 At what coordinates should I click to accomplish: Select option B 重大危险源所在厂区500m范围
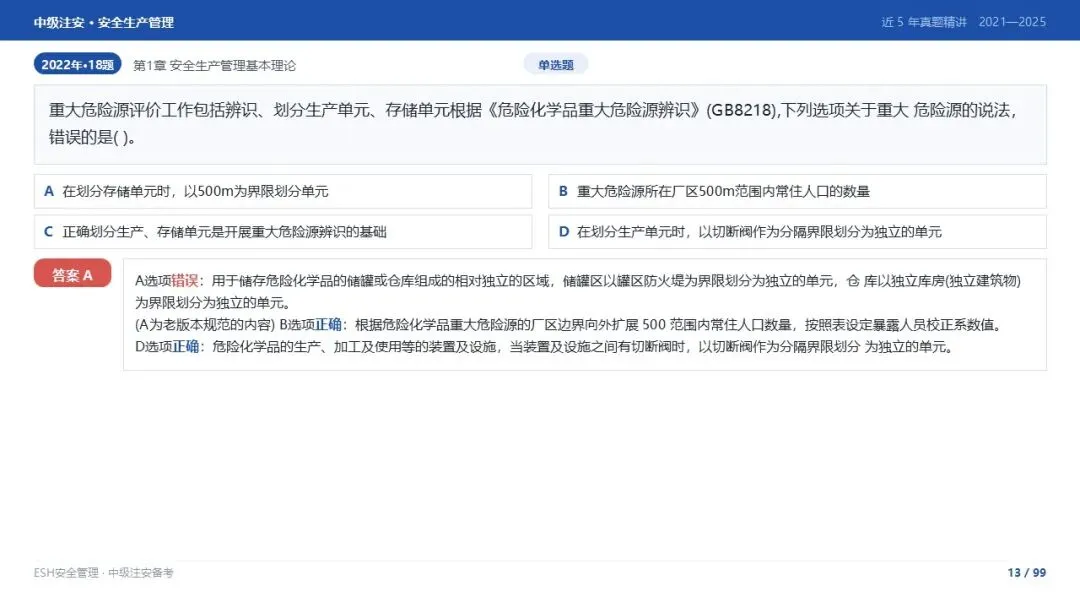pyautogui.click(x=797, y=191)
